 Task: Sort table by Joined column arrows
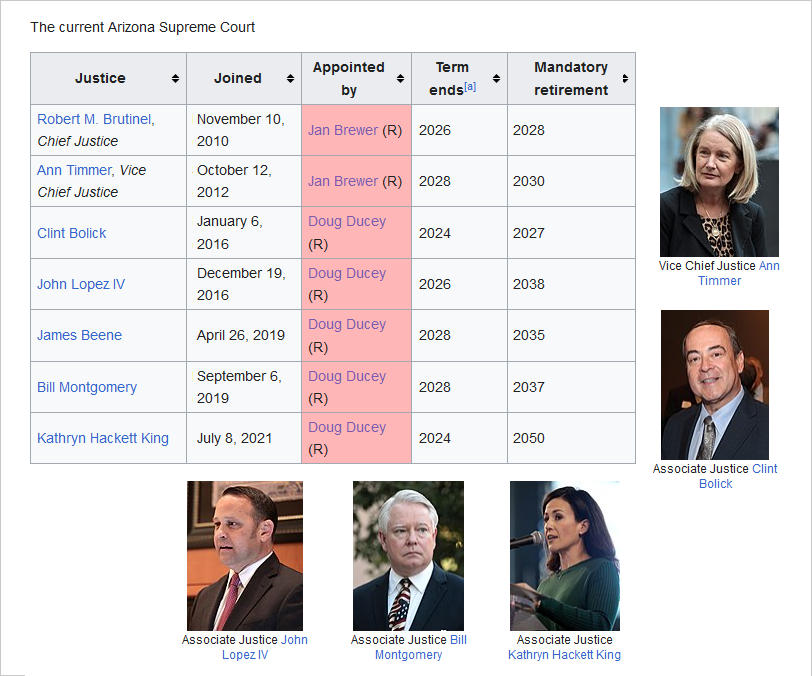coord(290,79)
